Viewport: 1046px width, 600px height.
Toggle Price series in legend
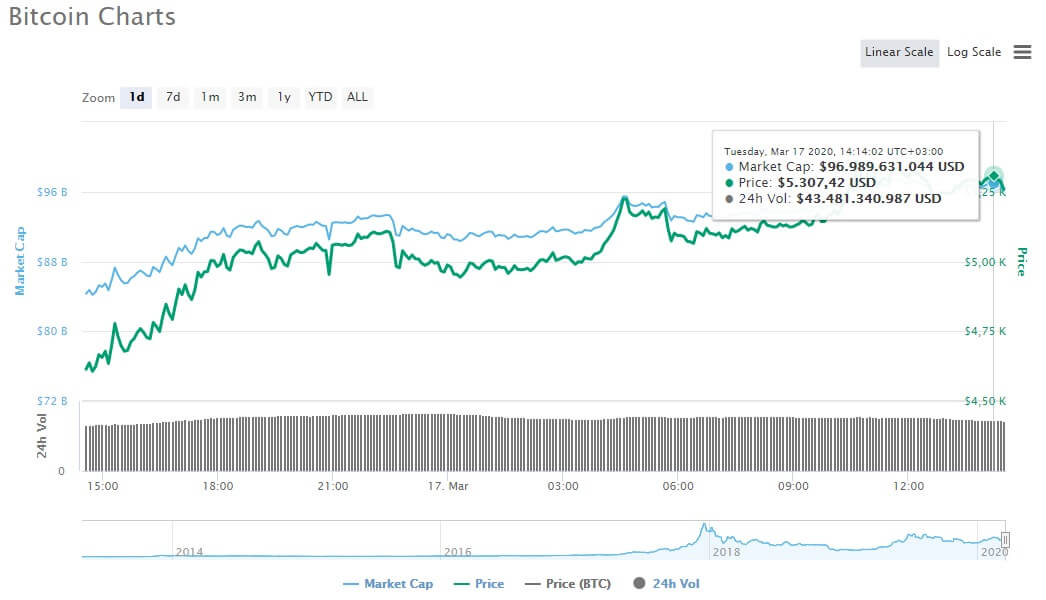click(478, 584)
